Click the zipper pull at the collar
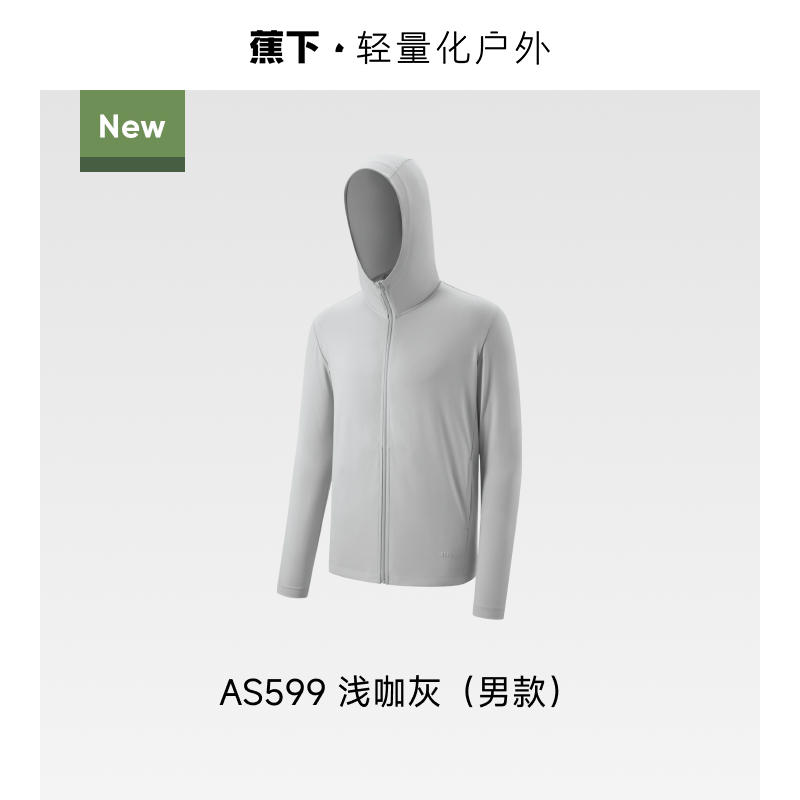800x800 pixels. coord(382,292)
